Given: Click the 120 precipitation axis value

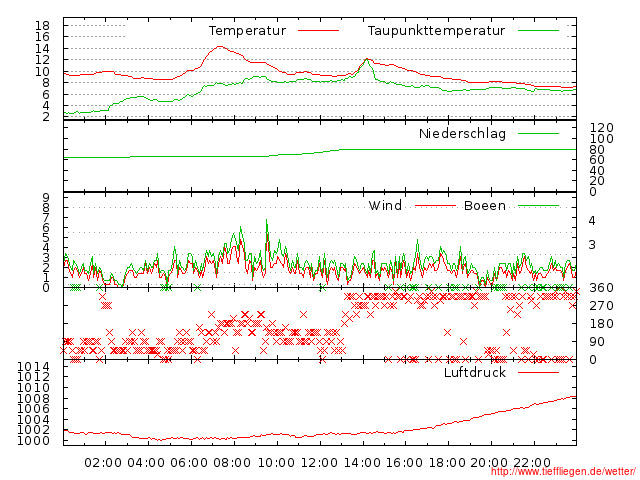Looking at the screenshot, I should pyautogui.click(x=601, y=127).
